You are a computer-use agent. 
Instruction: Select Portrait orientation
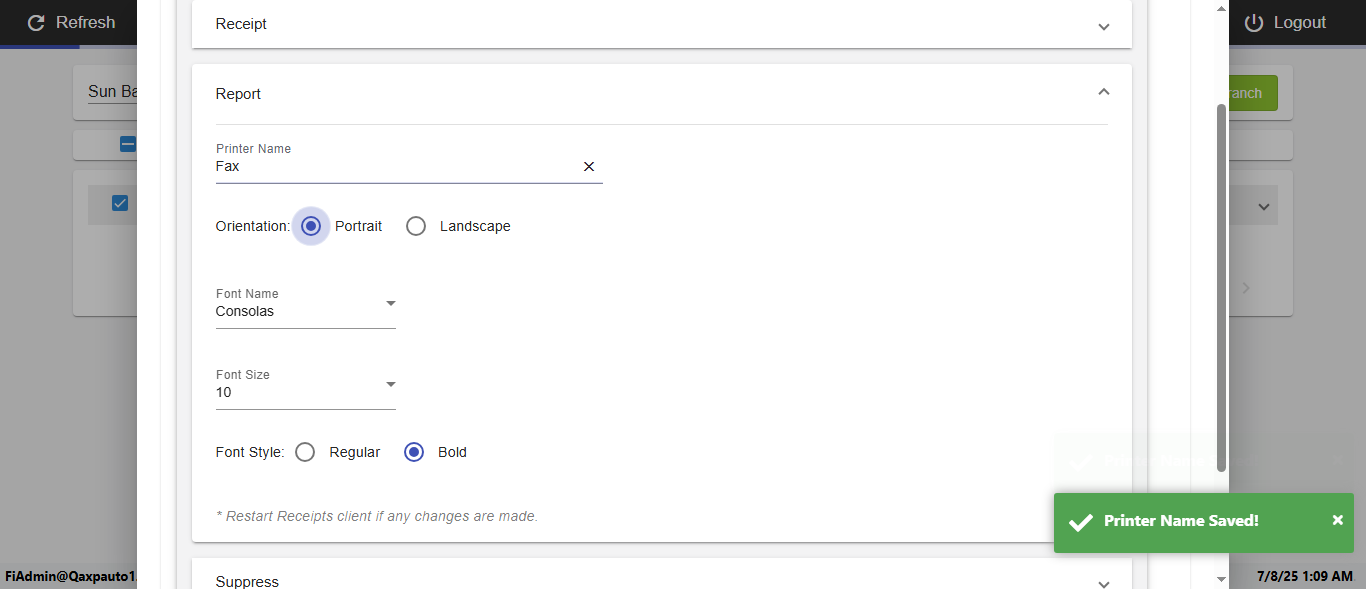click(311, 226)
